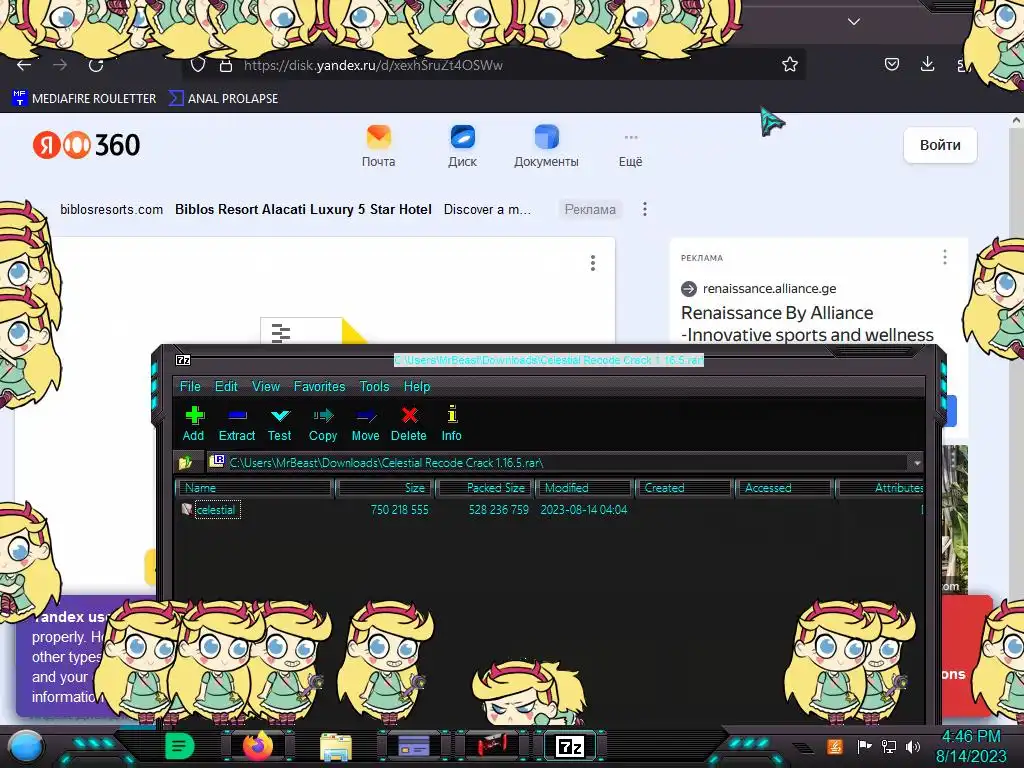The image size is (1024, 768).
Task: Expand the 7-Zip address path dropdown
Action: 917,462
